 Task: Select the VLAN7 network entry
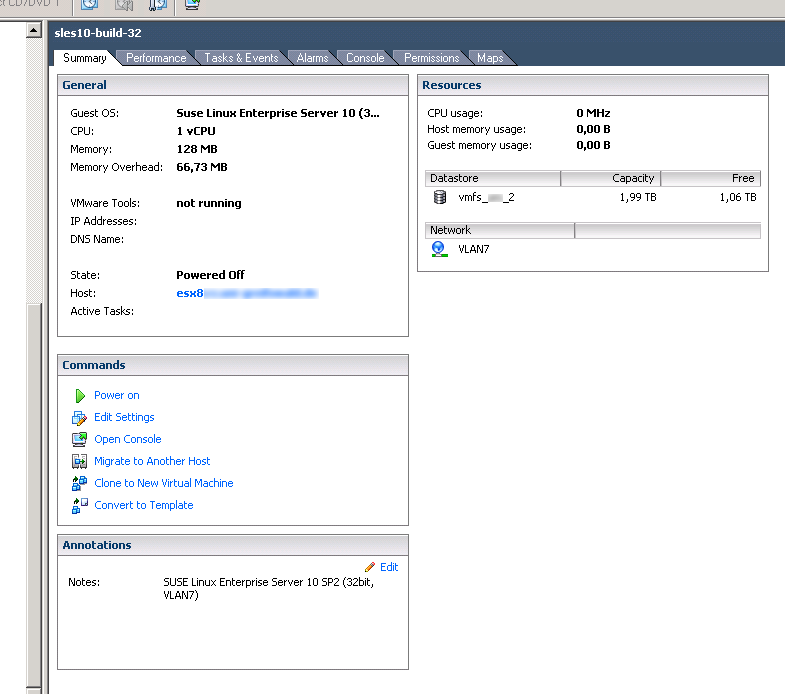pyautogui.click(x=474, y=249)
